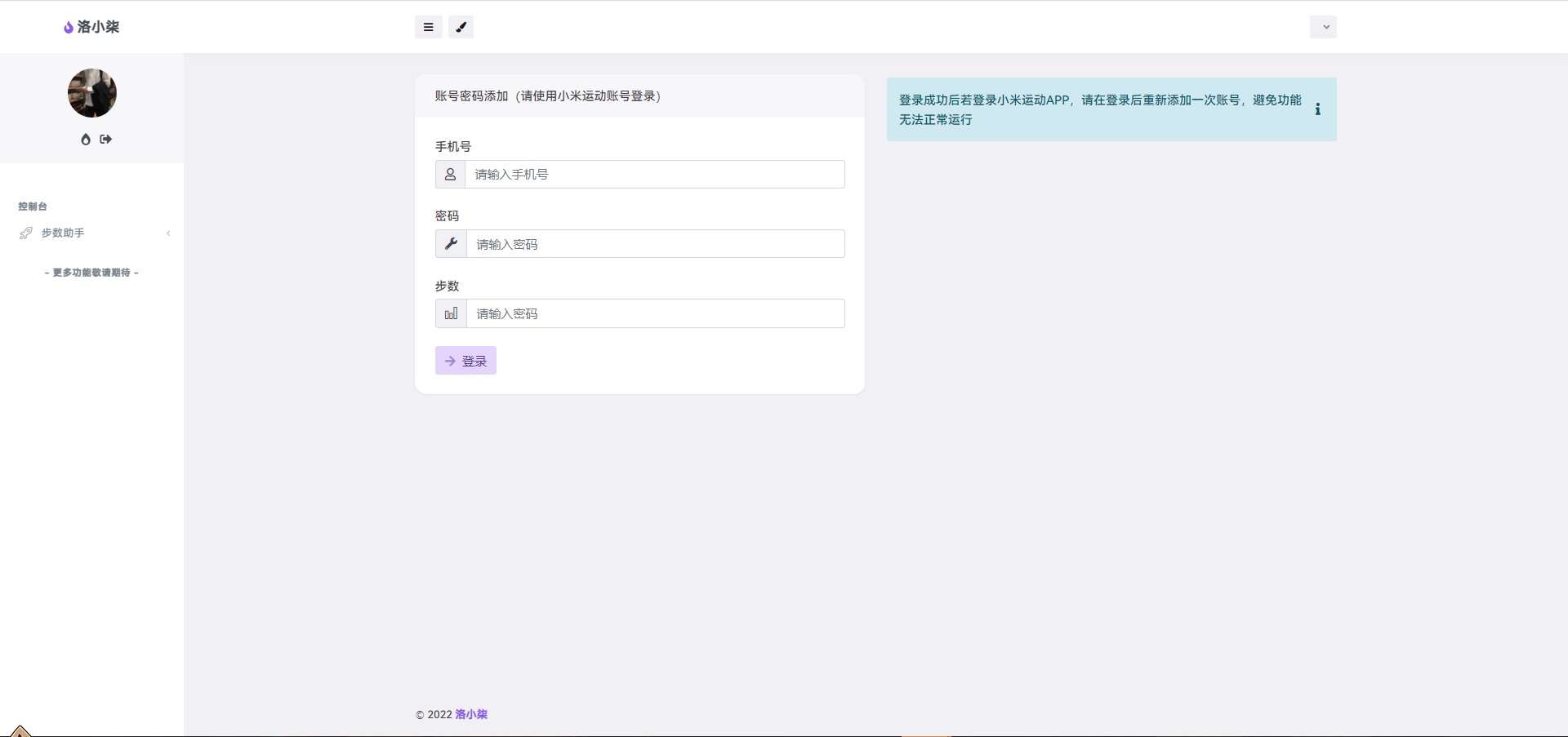Click the user avatar picture in sidebar

[92, 93]
